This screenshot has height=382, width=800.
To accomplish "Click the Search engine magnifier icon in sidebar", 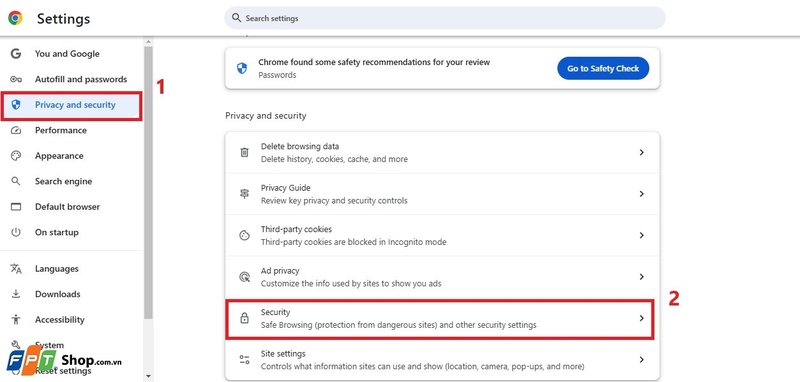I will [x=16, y=181].
